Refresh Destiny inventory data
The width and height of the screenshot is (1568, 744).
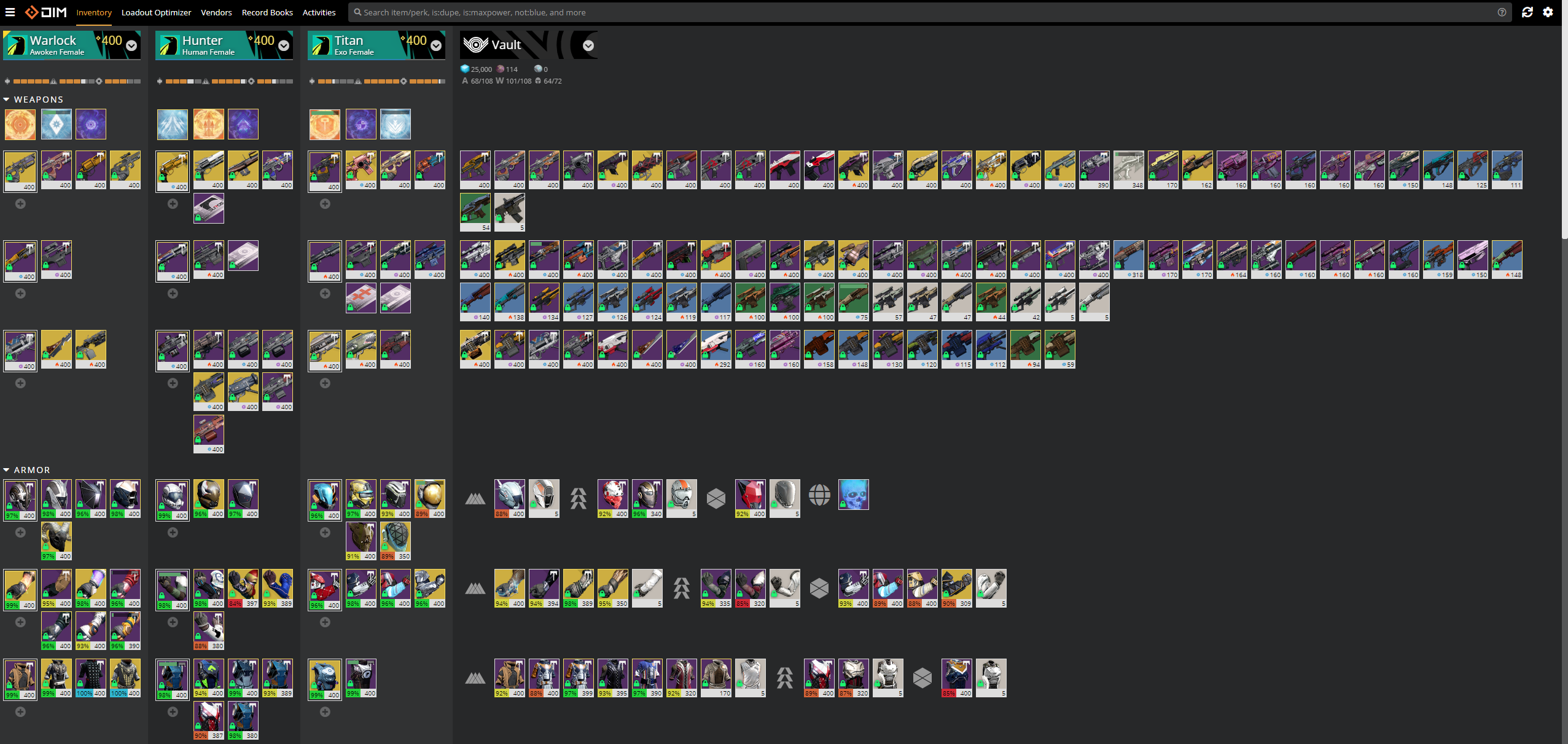click(1527, 12)
